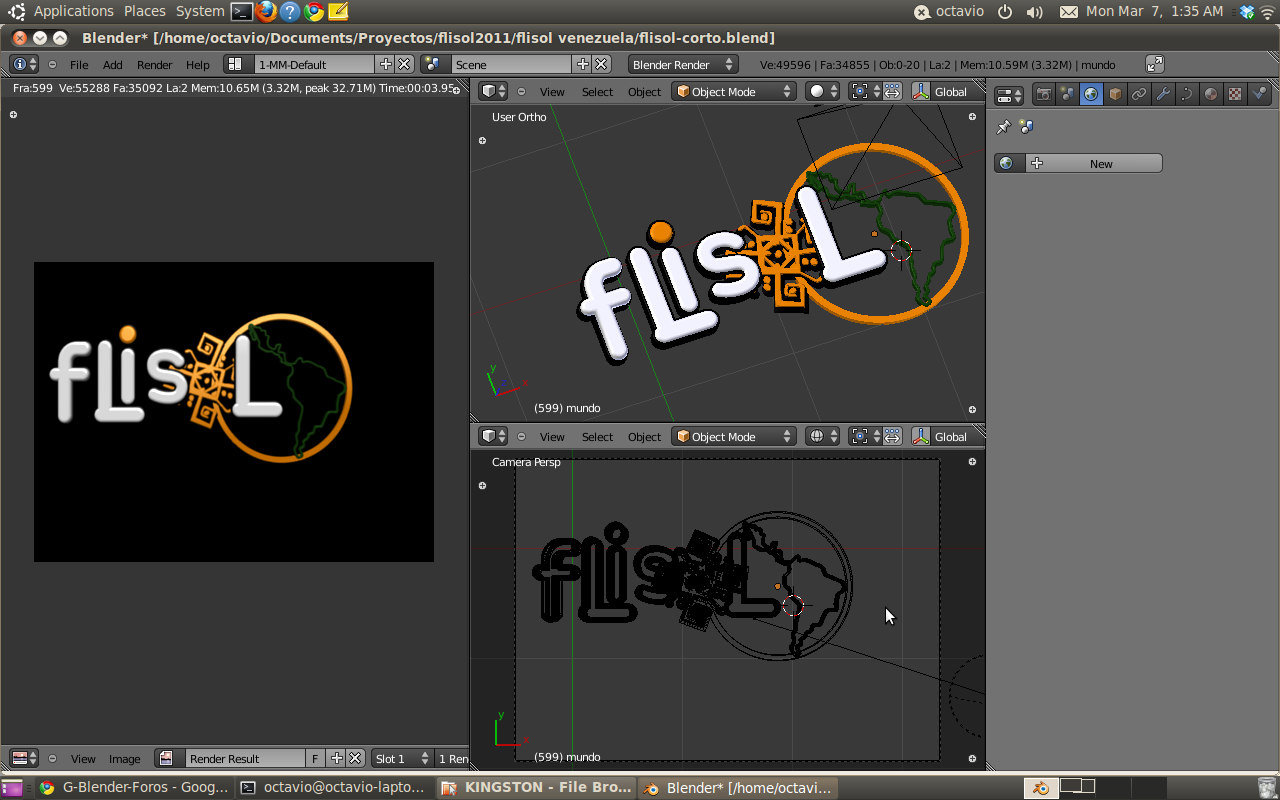Open Object Mode dropdown in Camera Persp viewport

tap(733, 437)
